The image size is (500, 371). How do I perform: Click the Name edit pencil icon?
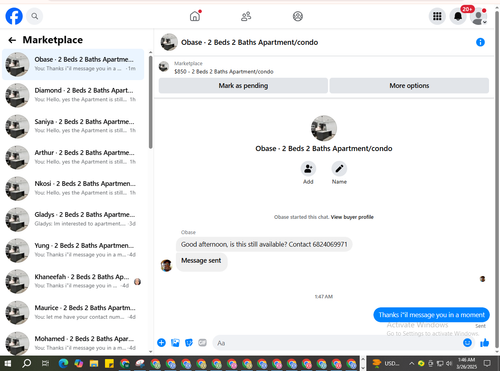[x=339, y=169]
